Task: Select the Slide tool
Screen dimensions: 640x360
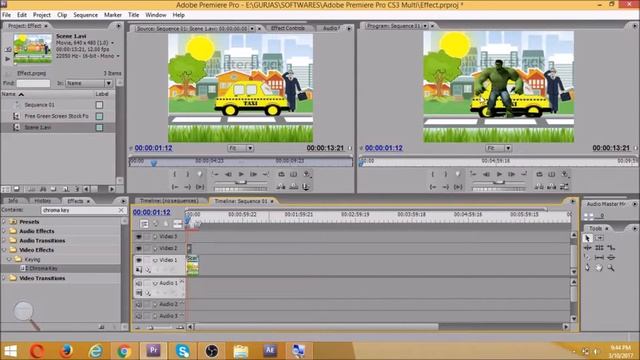Action: click(x=611, y=258)
